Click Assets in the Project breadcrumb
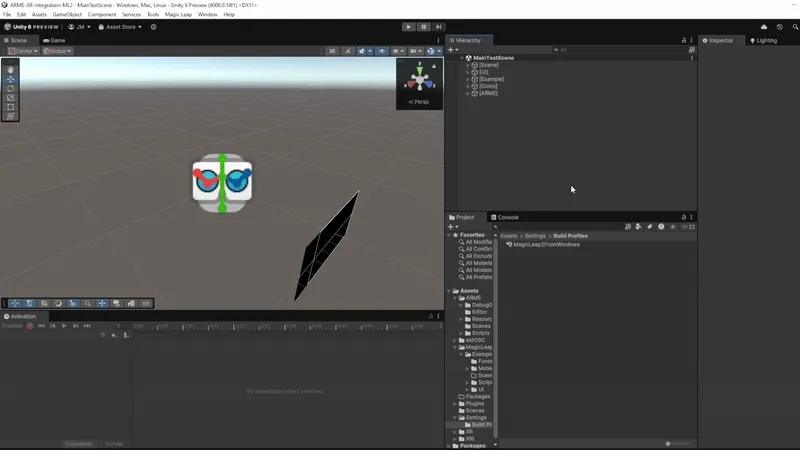 [508, 236]
